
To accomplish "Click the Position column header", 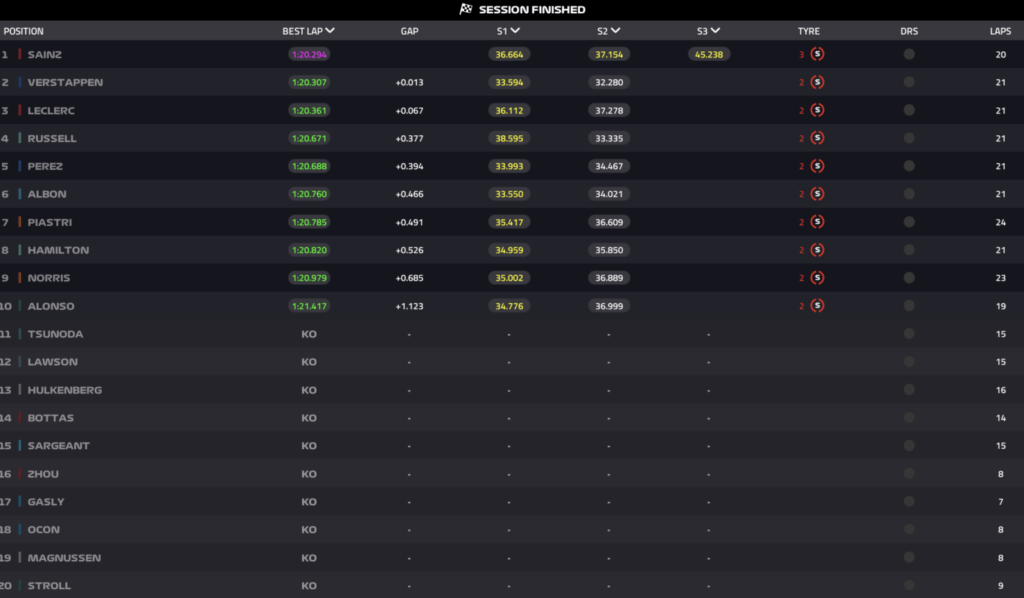I will click(24, 31).
